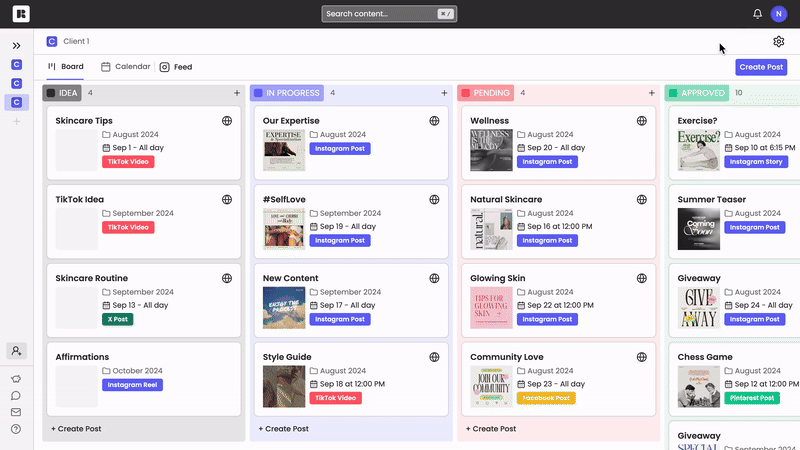Click the APPROVED column header label
Screen dimensions: 800x450
point(697,93)
